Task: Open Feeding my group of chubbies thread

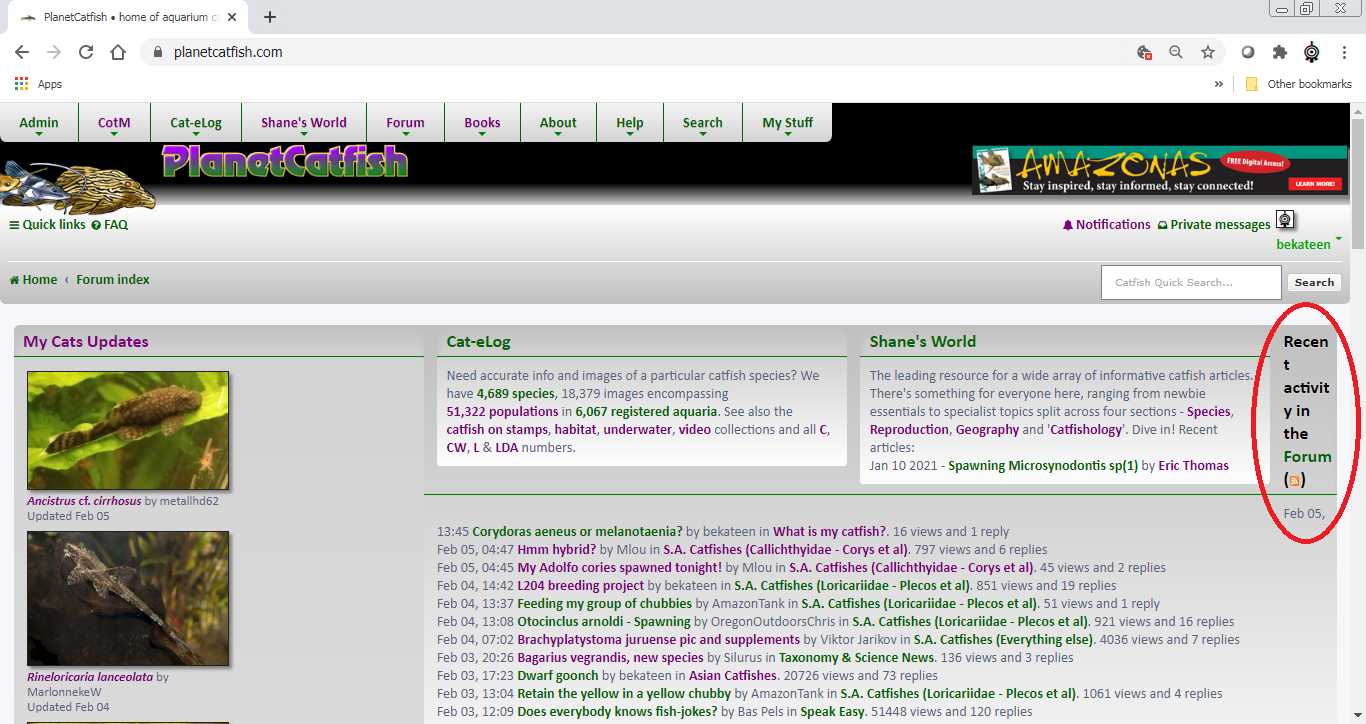Action: click(605, 604)
